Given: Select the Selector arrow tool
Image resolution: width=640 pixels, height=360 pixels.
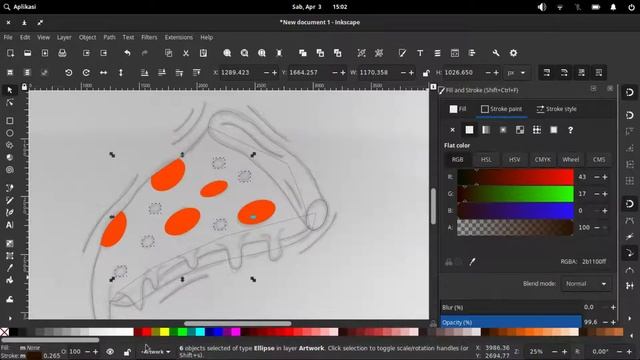Looking at the screenshot, I should click(10, 90).
